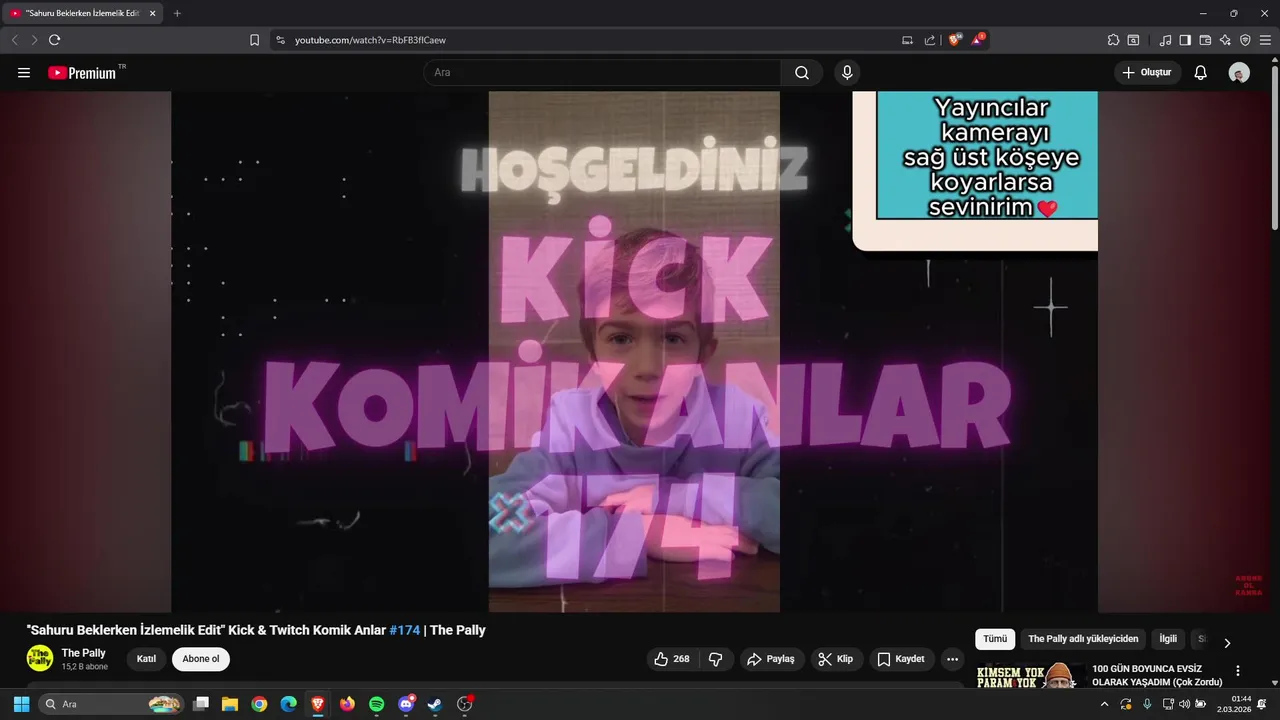Open Brave VPN shield icon
Viewport: 1280px width, 720px height.
[x=1245, y=40]
